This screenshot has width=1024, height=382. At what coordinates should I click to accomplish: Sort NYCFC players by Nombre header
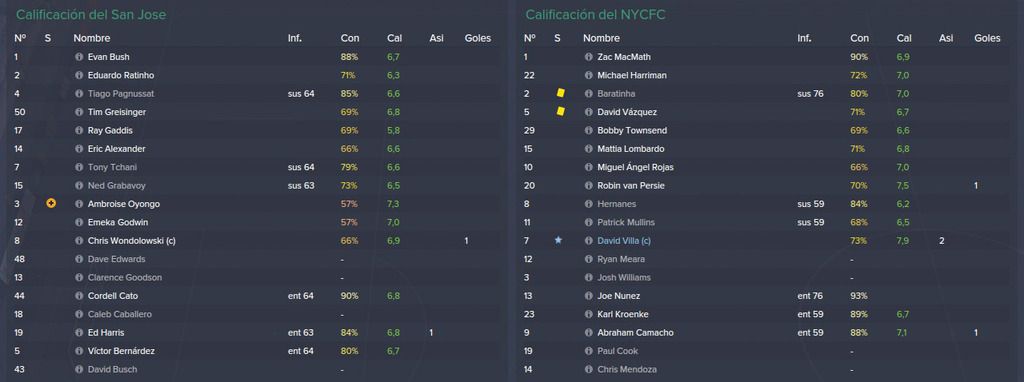pos(601,39)
